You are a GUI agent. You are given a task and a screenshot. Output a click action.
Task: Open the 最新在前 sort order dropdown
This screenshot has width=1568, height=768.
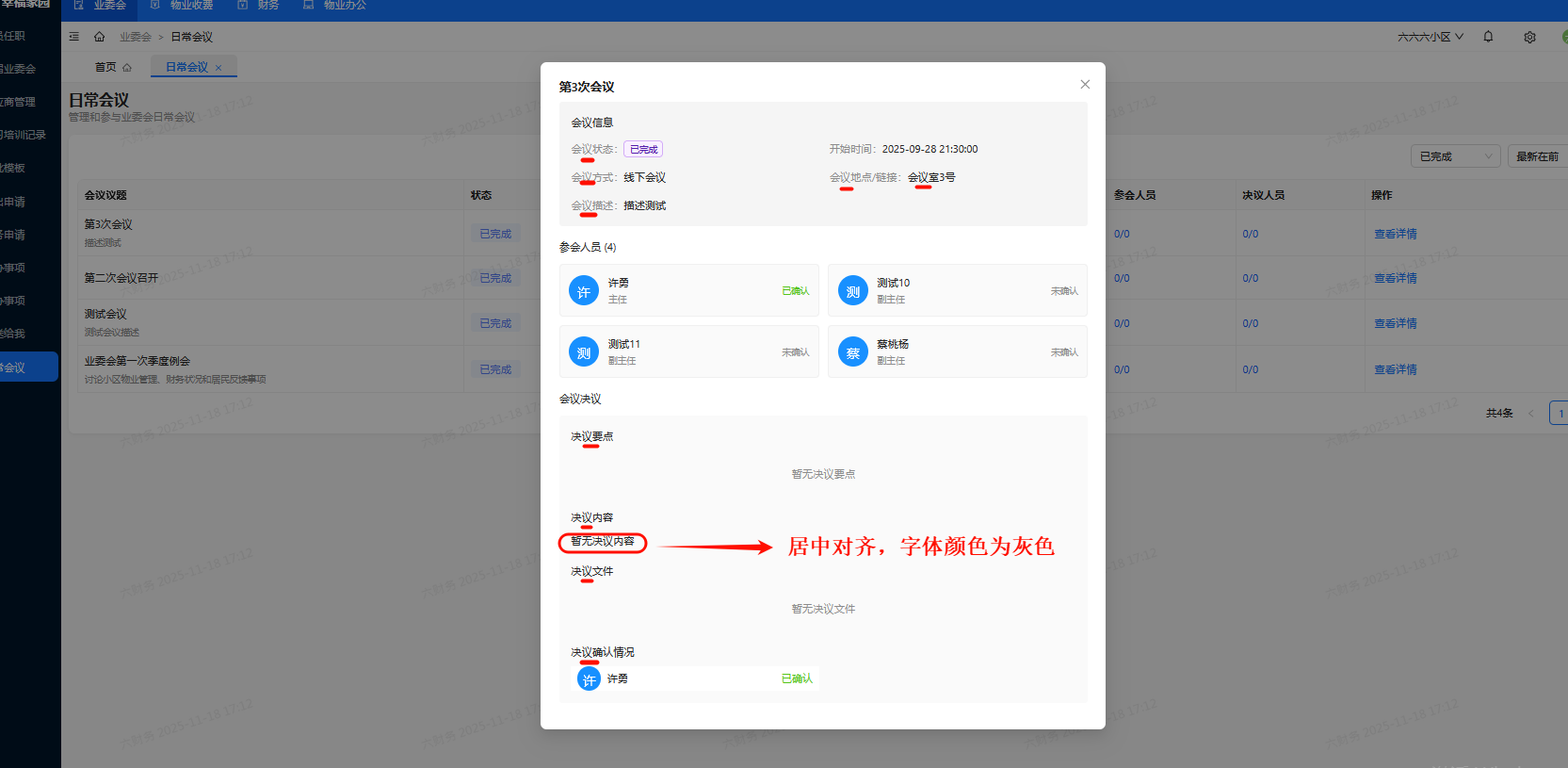point(1537,156)
